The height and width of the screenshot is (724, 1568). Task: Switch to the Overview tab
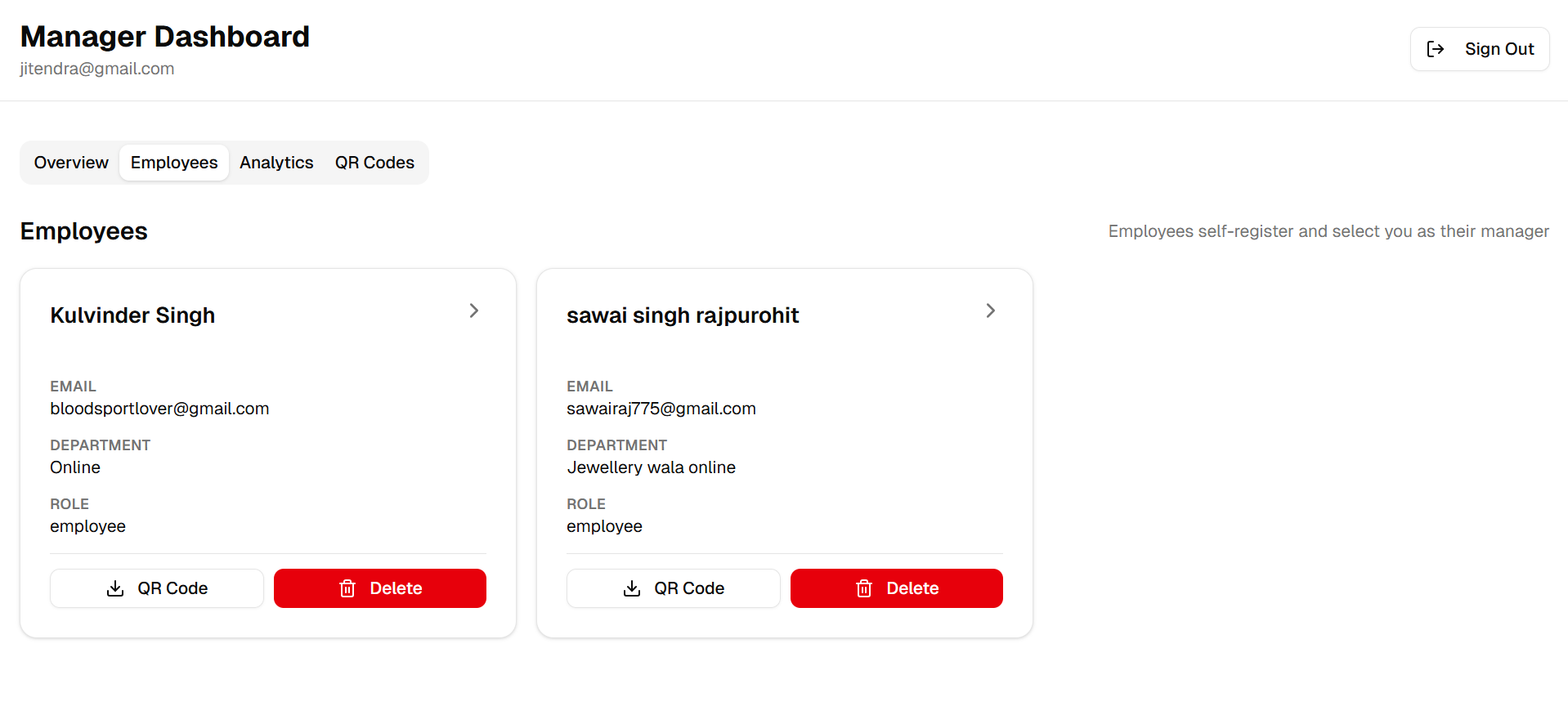click(71, 163)
